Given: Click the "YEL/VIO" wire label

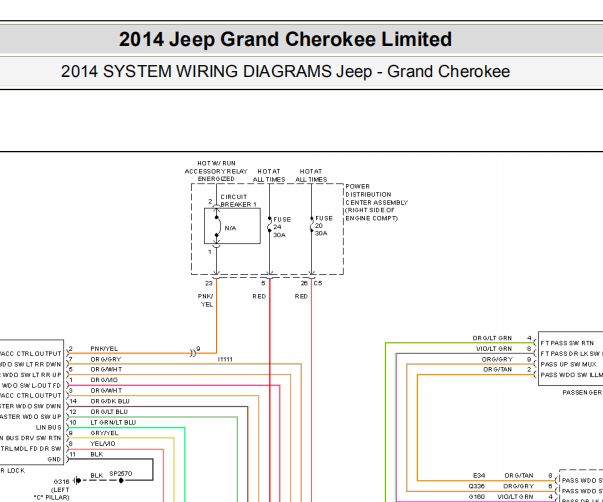Looking at the screenshot, I should (103, 444).
